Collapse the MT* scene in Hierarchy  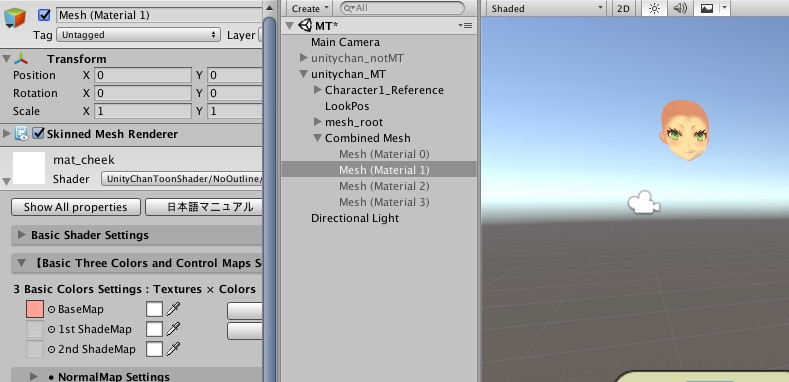coord(290,25)
